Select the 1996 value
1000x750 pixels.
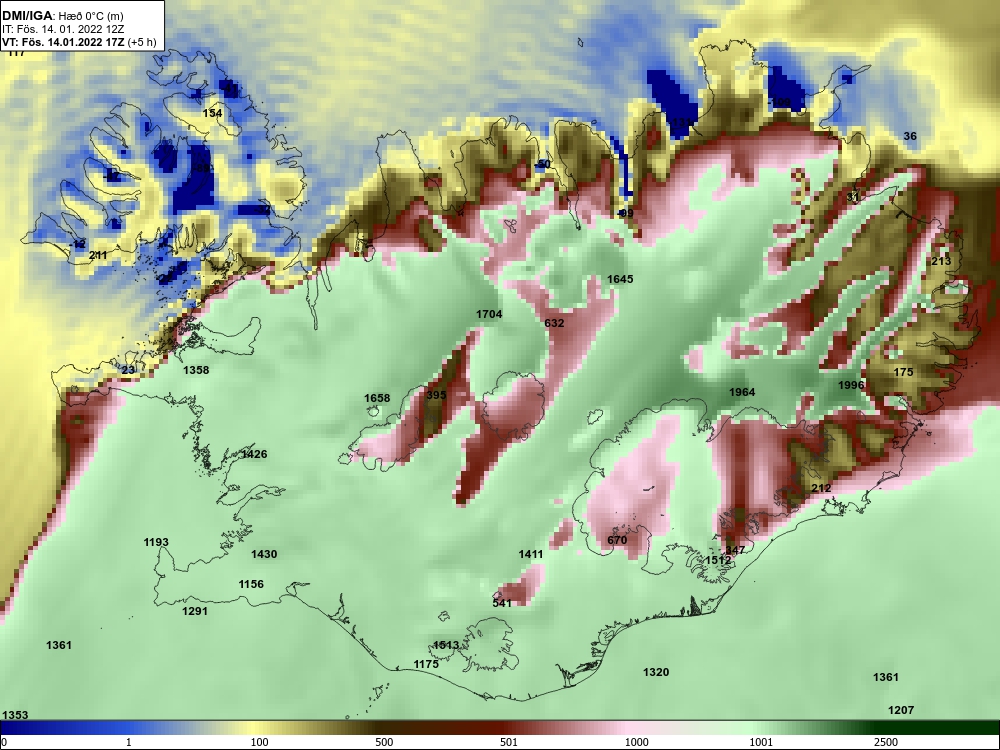coord(851,385)
